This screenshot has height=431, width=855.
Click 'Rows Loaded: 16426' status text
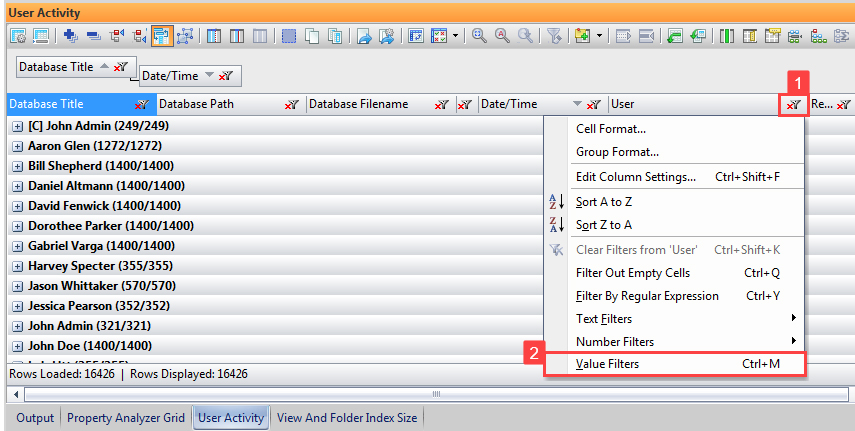pyautogui.click(x=62, y=374)
